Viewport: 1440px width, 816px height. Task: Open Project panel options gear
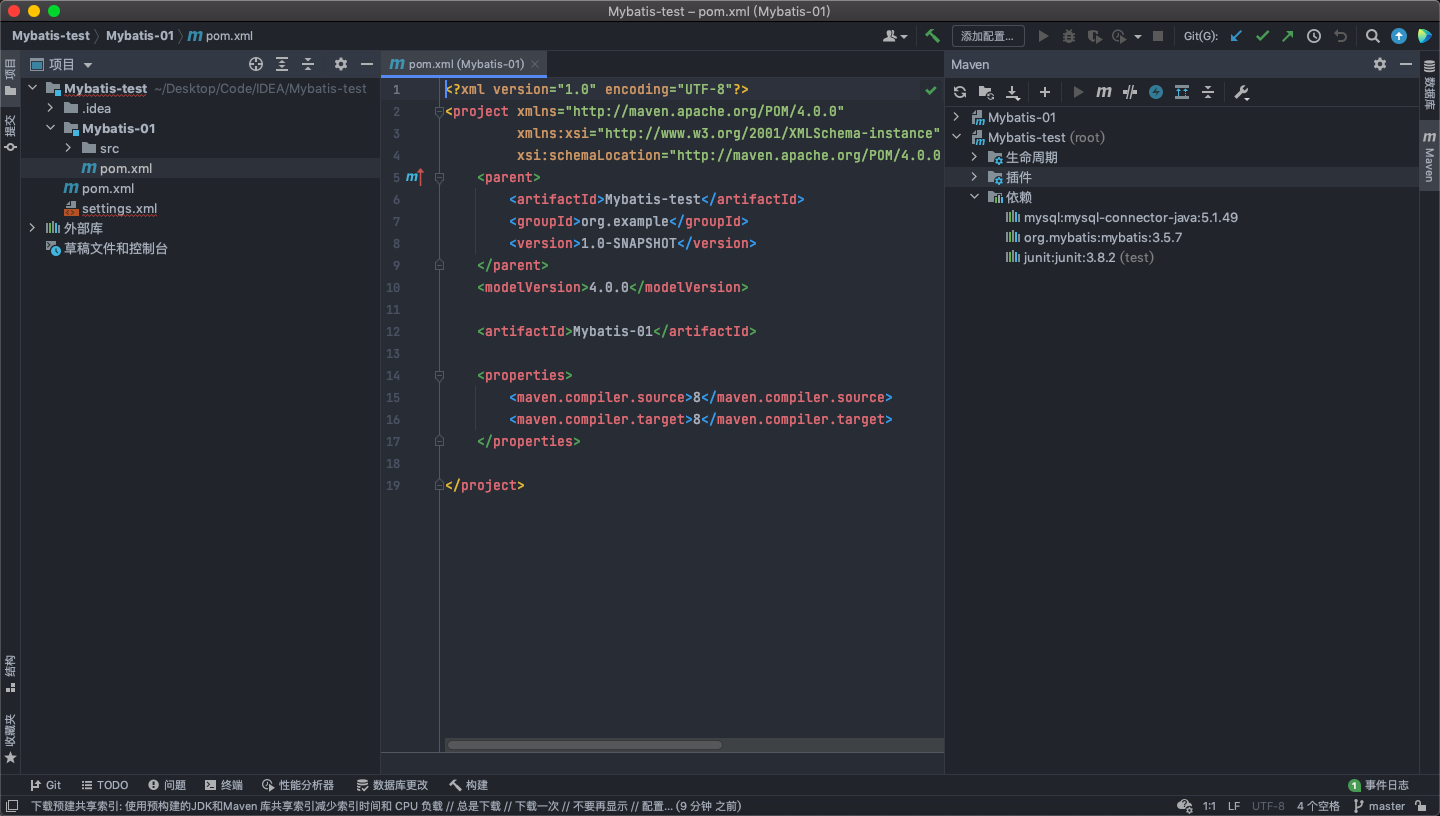point(341,64)
